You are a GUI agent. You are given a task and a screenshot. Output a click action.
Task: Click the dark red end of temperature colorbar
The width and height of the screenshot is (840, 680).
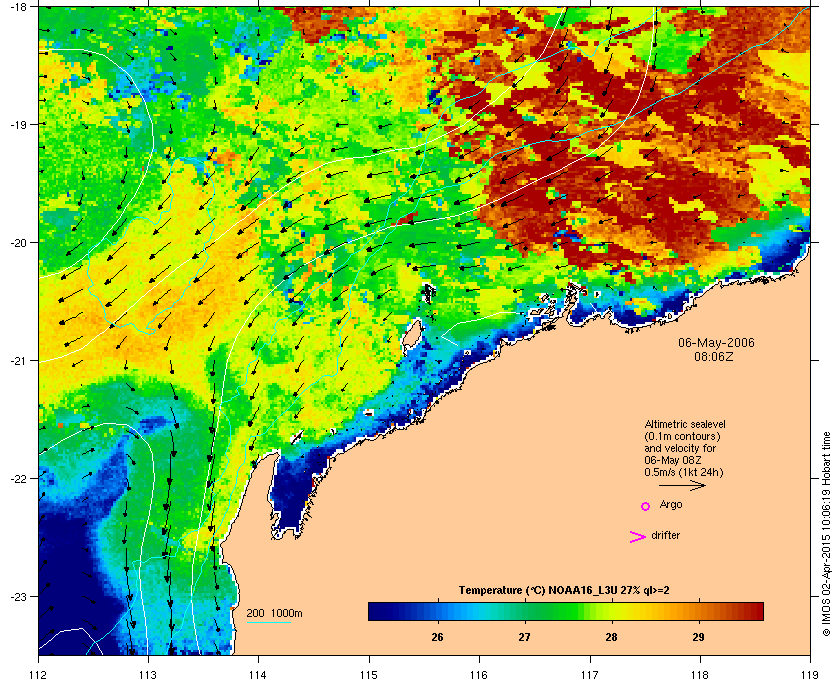pyautogui.click(x=755, y=611)
